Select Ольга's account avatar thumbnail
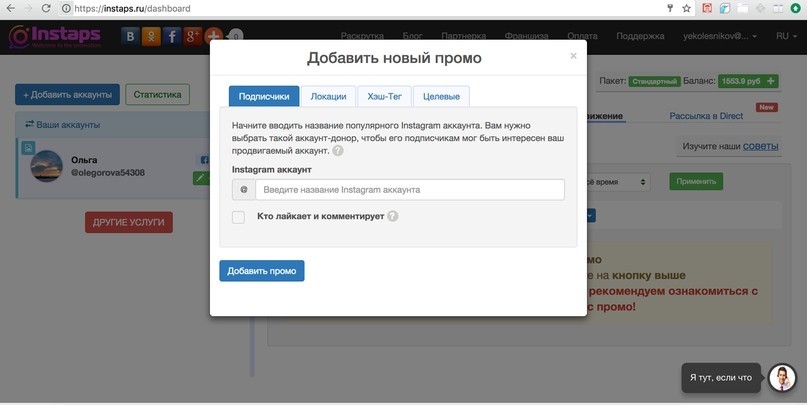 (x=46, y=166)
